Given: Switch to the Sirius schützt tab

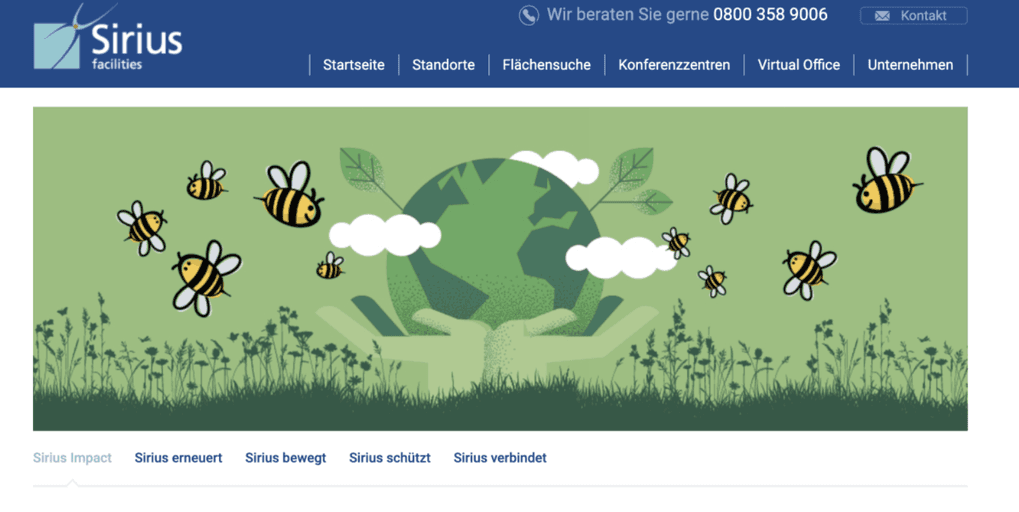Looking at the screenshot, I should [390, 457].
